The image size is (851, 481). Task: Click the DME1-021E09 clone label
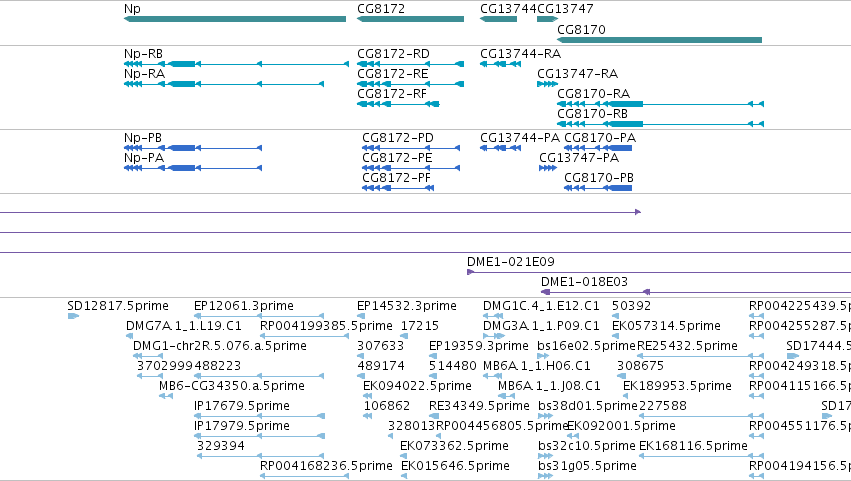[511, 262]
